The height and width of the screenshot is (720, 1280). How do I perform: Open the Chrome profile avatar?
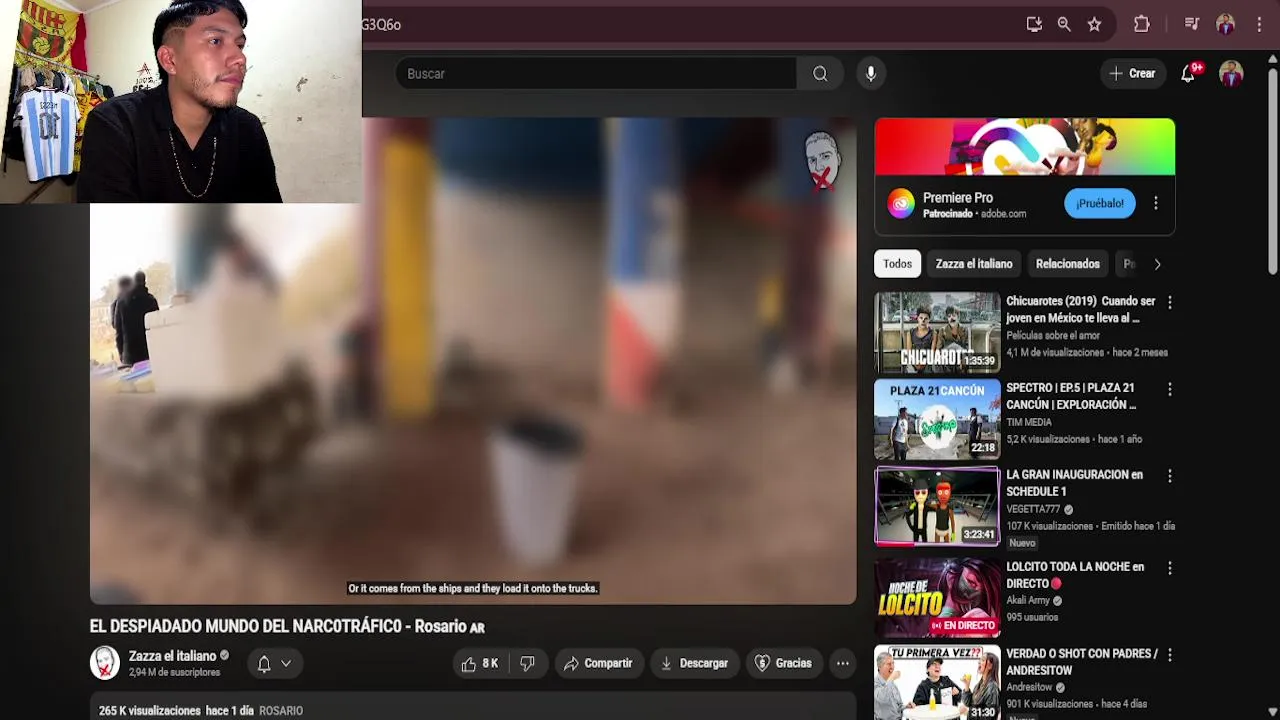[1225, 24]
